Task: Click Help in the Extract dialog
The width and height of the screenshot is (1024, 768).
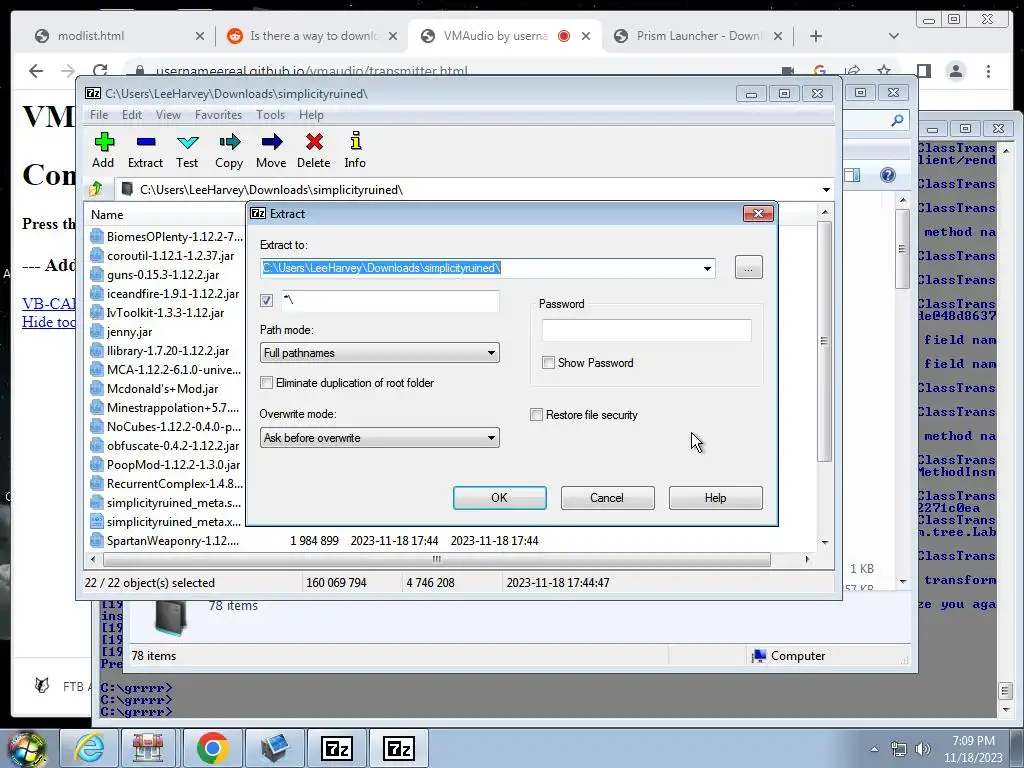Action: tap(716, 498)
